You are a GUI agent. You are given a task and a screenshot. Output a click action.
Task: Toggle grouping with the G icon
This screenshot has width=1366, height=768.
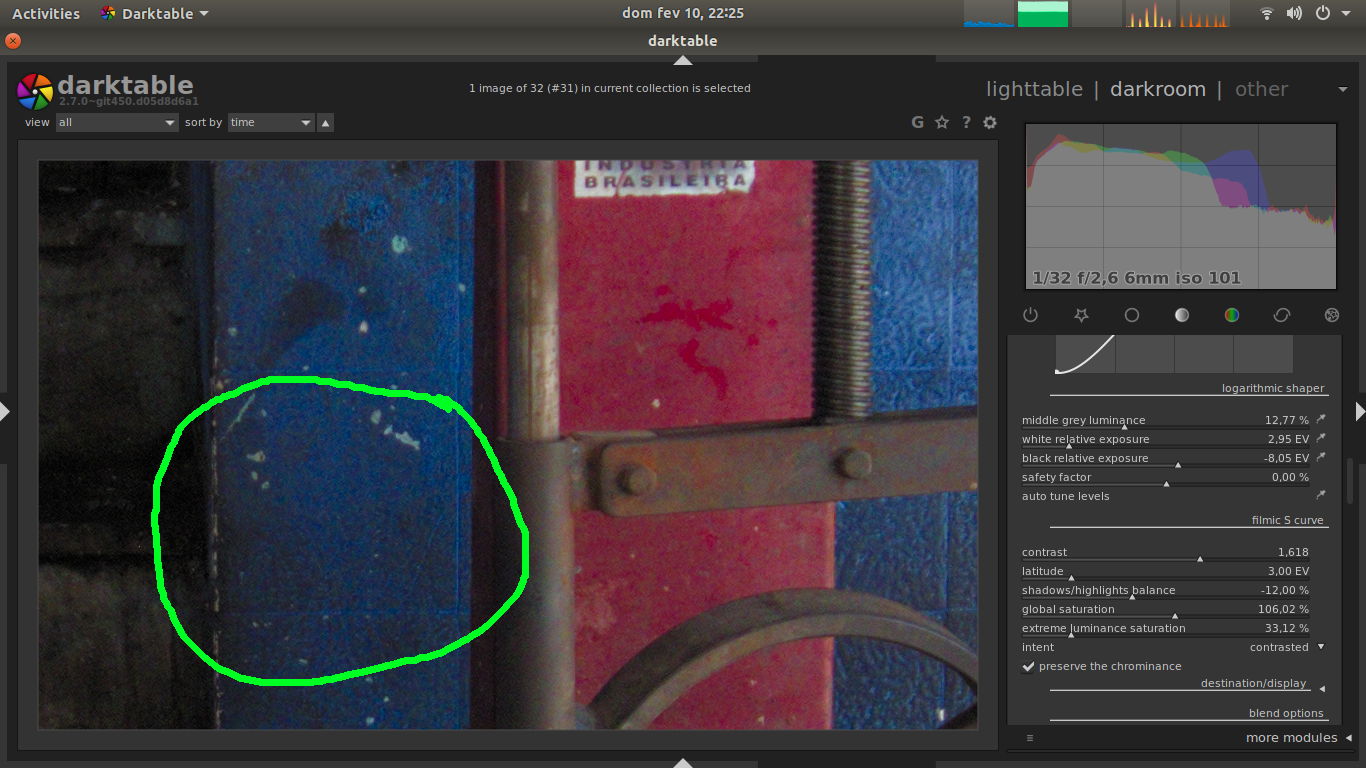918,122
